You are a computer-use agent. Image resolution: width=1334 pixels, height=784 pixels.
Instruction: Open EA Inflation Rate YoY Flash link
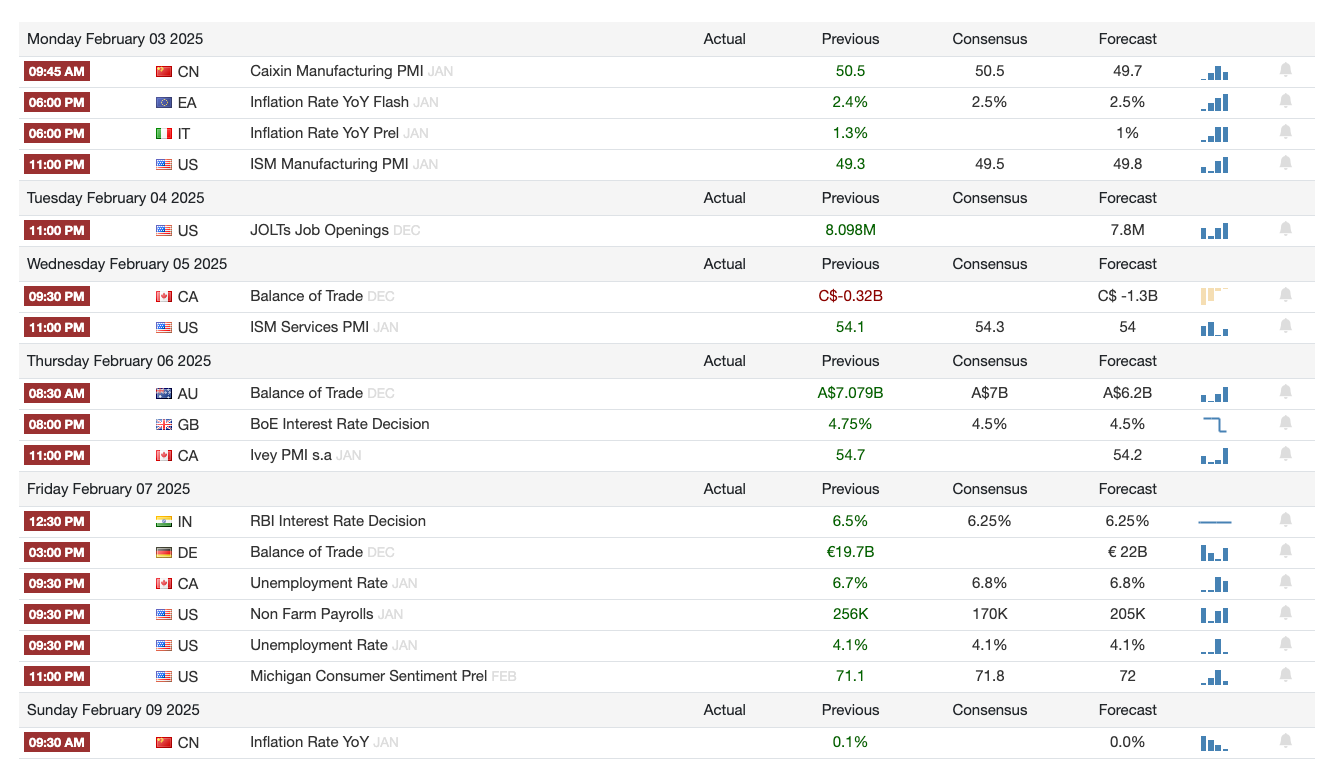329,102
